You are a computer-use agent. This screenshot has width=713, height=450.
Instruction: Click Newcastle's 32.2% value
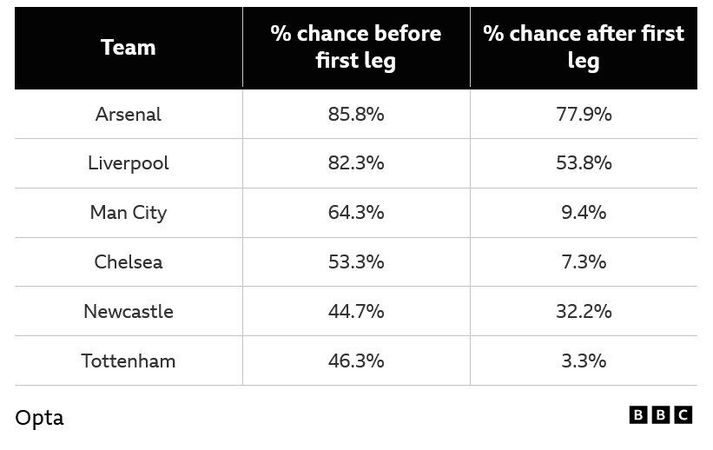584,311
